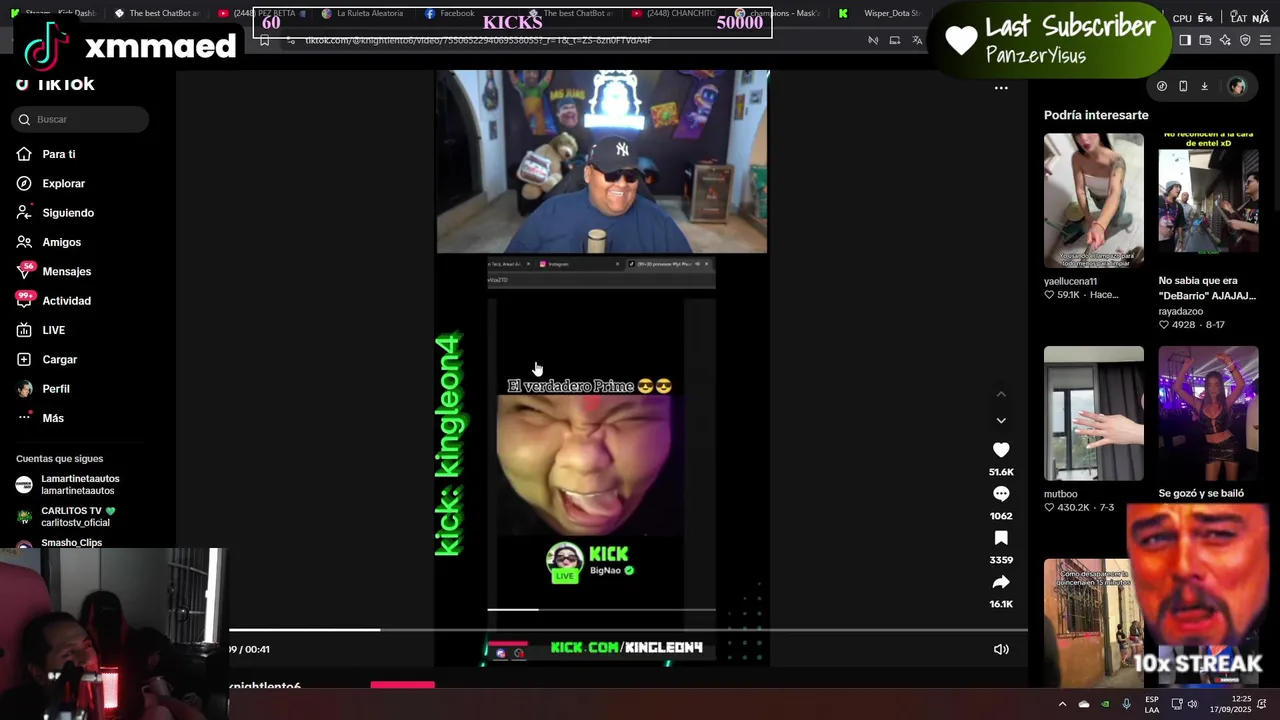Open Perfil from the sidebar
This screenshot has width=1280, height=720.
click(43, 389)
